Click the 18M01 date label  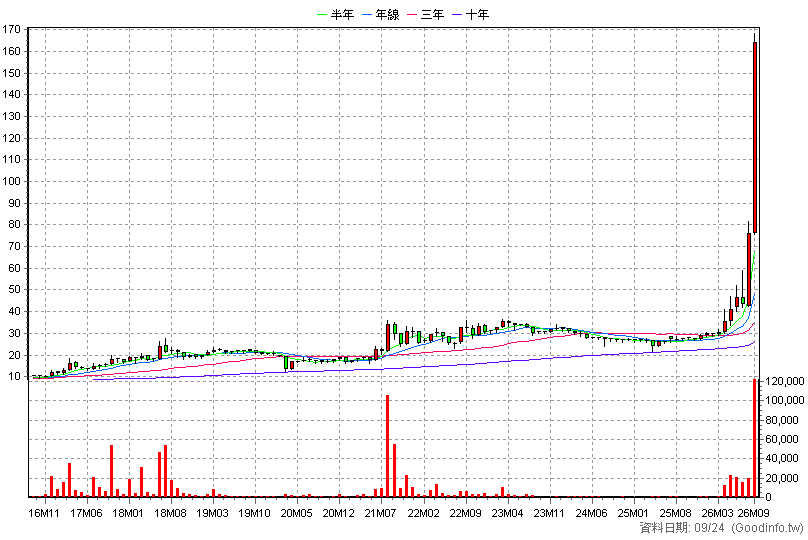128,513
